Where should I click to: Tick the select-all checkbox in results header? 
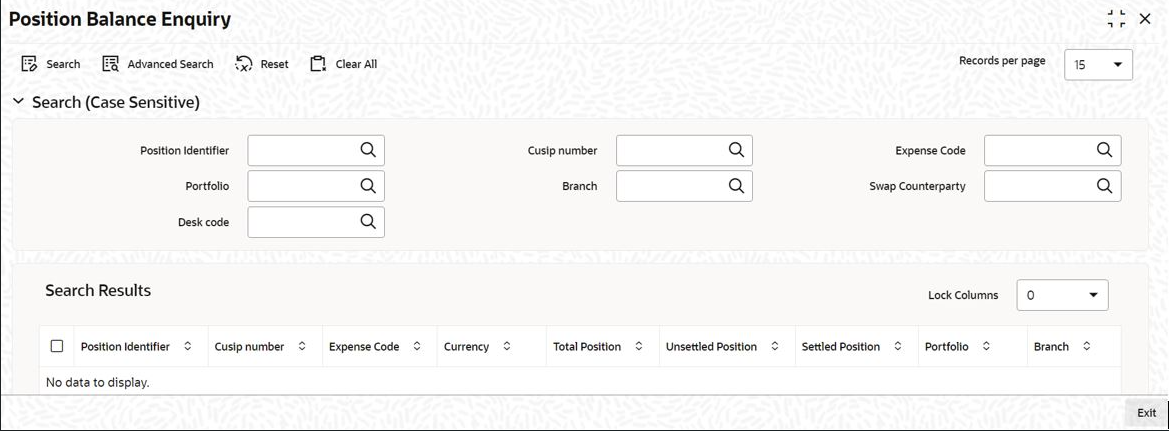[x=57, y=346]
